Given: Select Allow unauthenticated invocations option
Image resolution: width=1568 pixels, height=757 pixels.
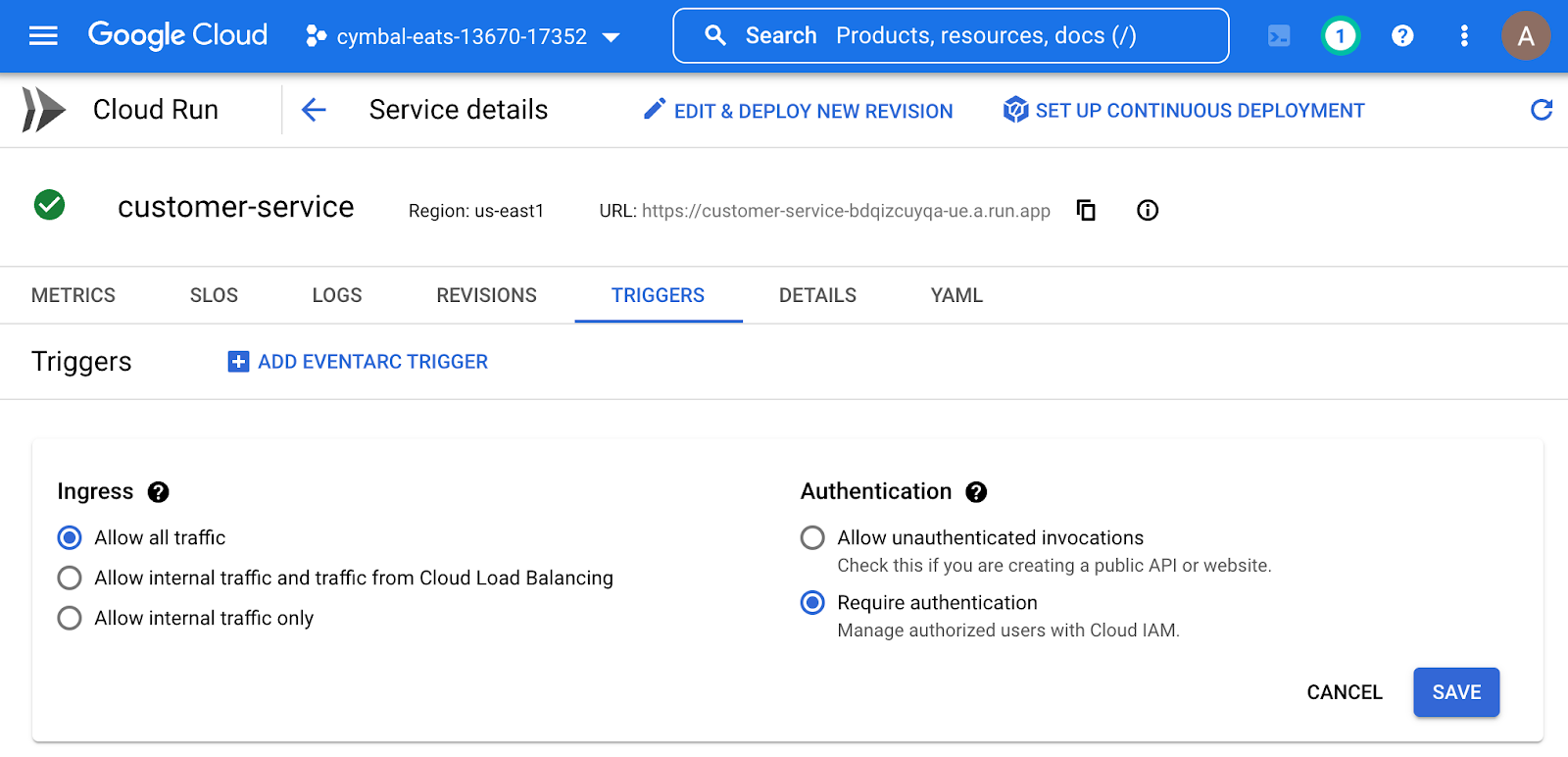Looking at the screenshot, I should pyautogui.click(x=812, y=537).
